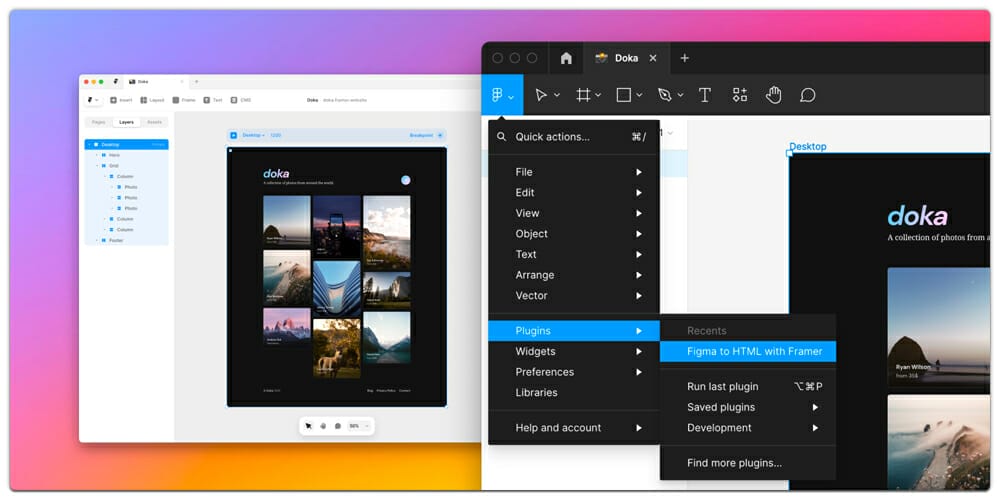Open the Frame tool options chevron

pos(598,95)
